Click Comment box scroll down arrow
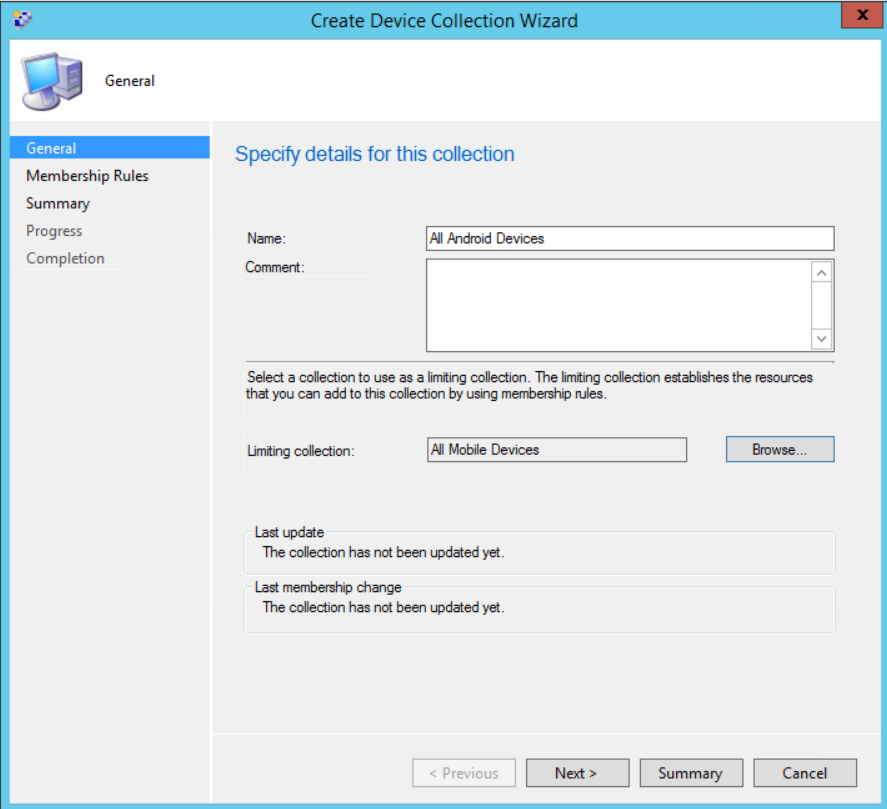Viewport: 887px width, 809px height. [x=821, y=339]
